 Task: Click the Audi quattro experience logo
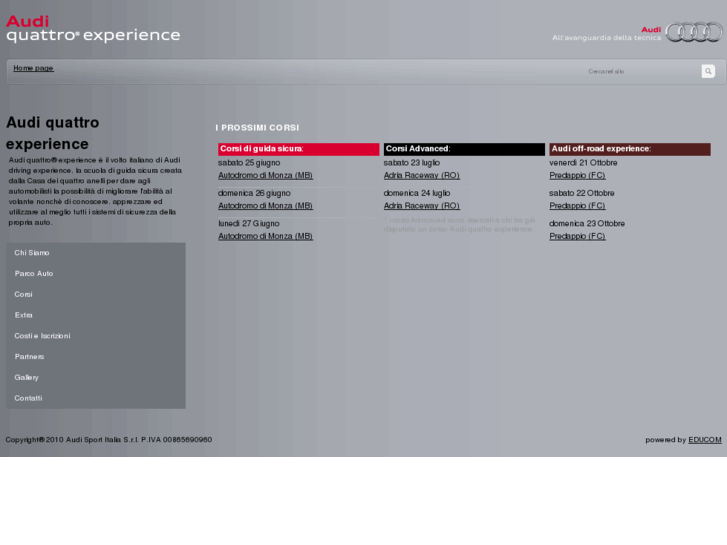tap(93, 29)
